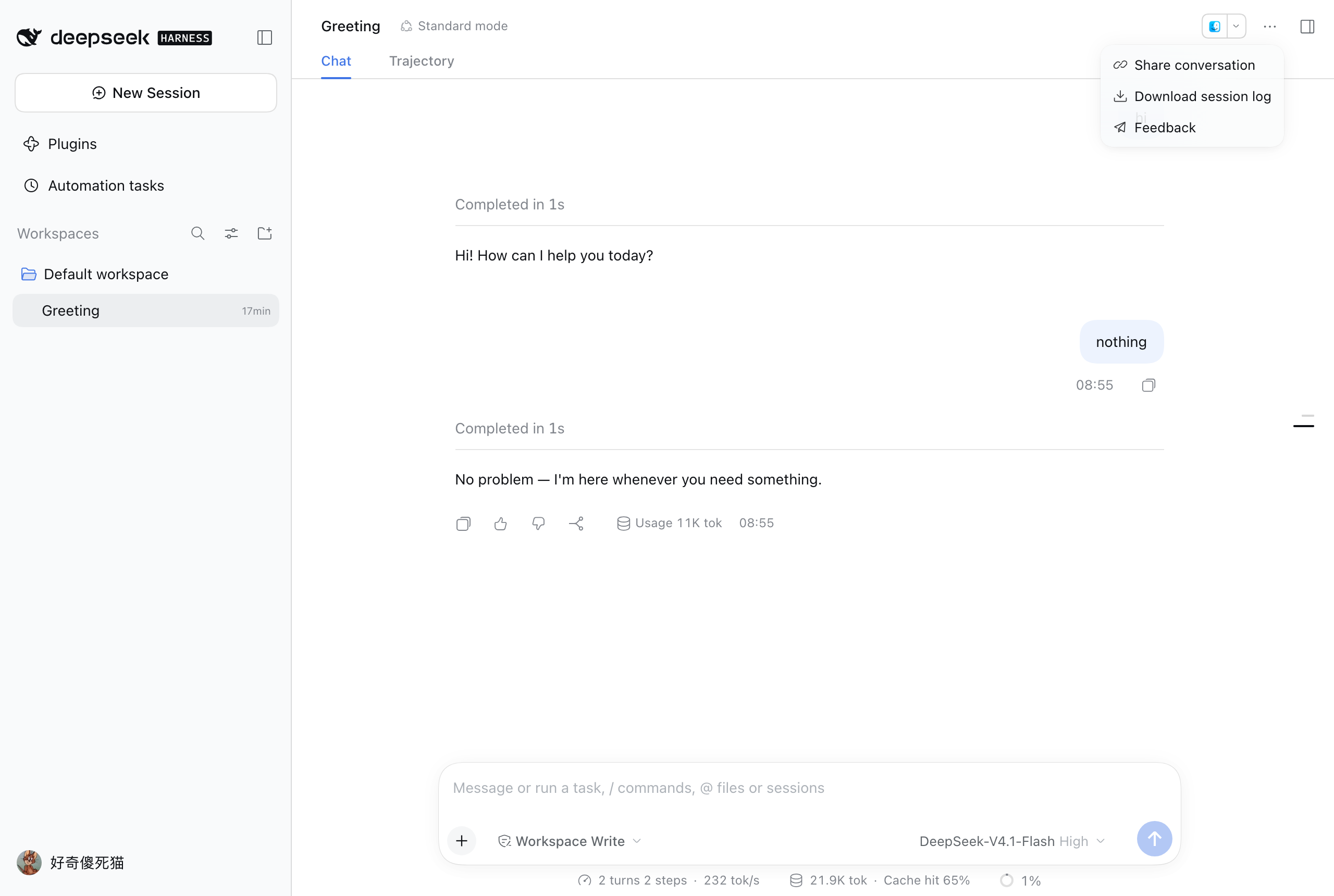
Task: Focus the message input field
Action: click(x=809, y=789)
